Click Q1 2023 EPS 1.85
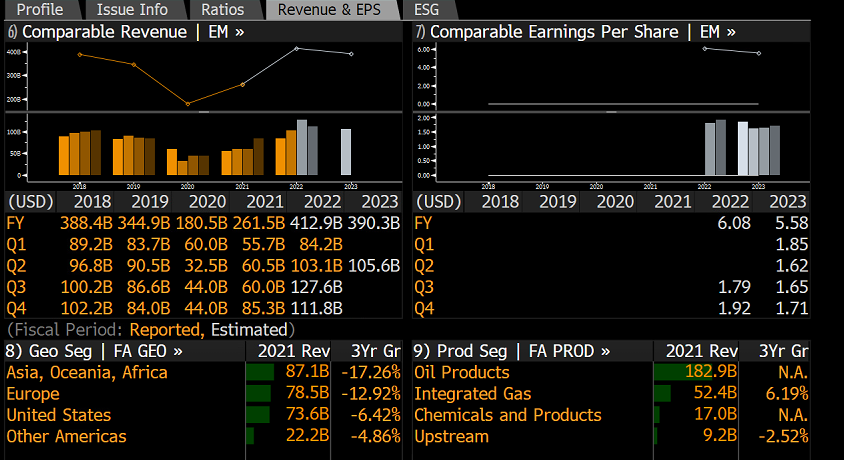844x460 pixels. (792, 244)
